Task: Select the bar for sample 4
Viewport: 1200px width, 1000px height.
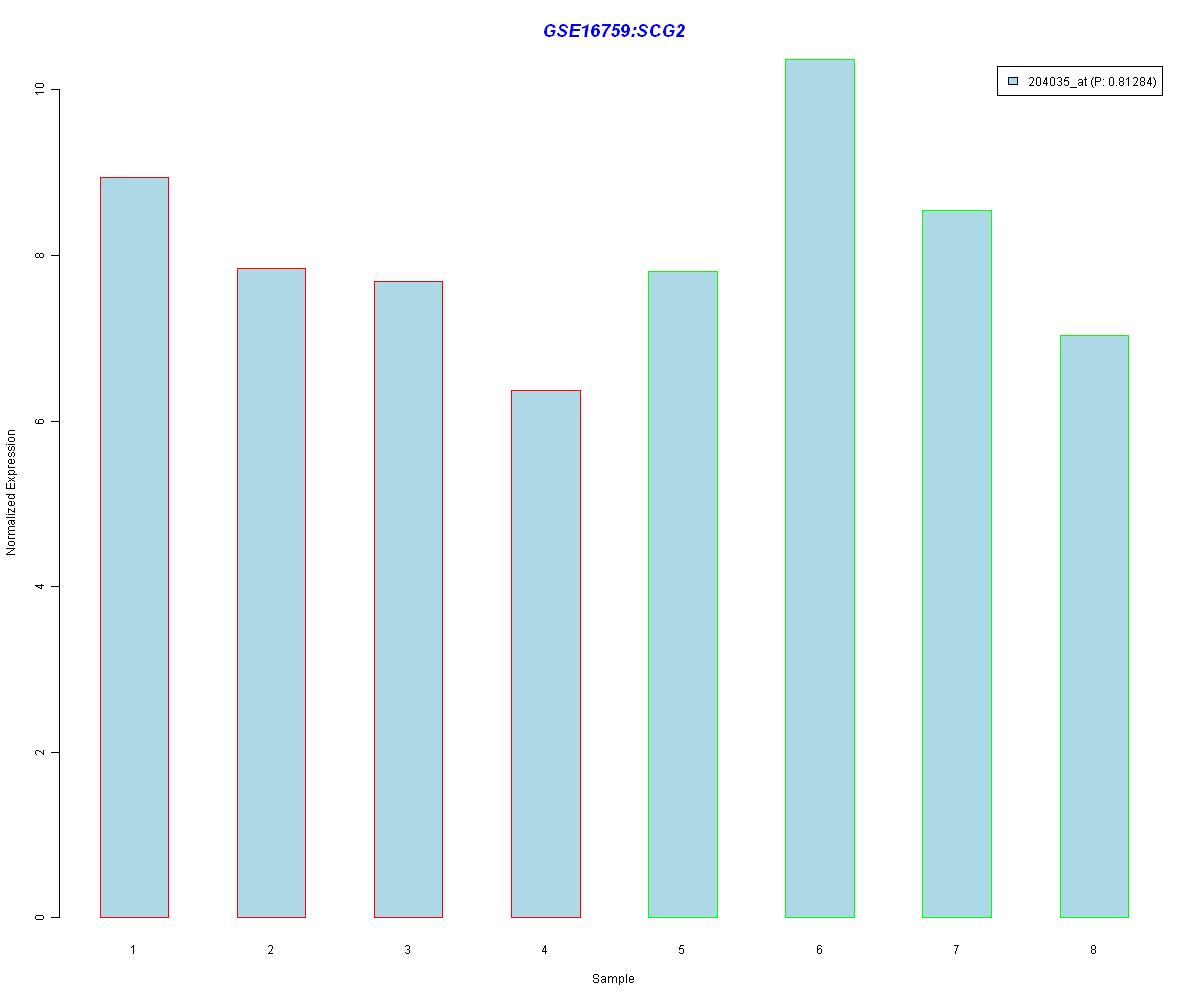Action: coord(545,654)
